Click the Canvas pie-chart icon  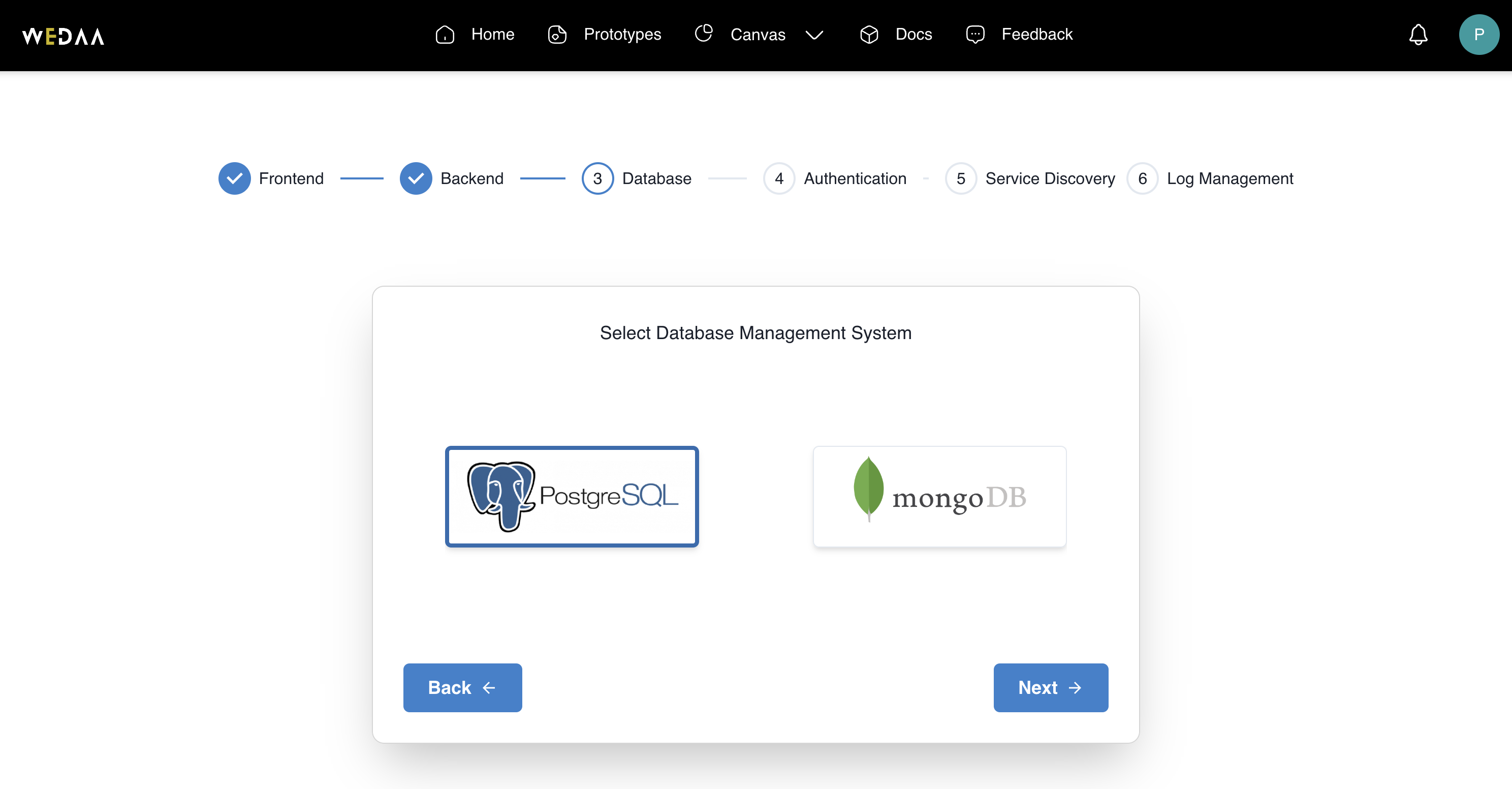(x=704, y=34)
